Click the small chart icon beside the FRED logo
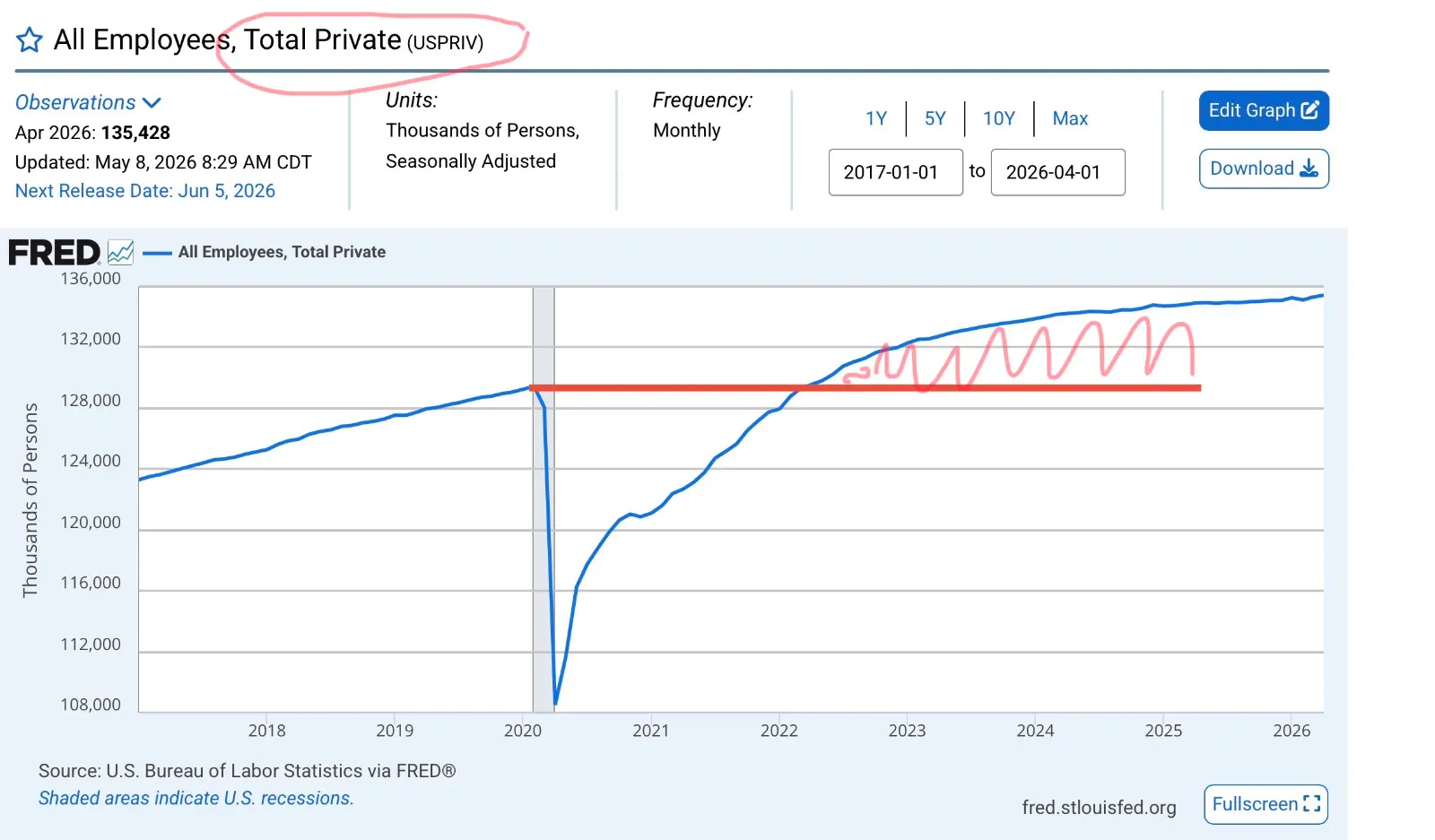This screenshot has height=840, width=1435. point(120,252)
